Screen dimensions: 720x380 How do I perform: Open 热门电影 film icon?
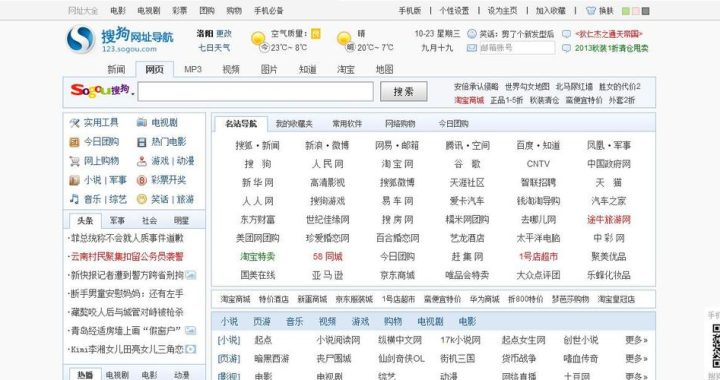click(142, 142)
